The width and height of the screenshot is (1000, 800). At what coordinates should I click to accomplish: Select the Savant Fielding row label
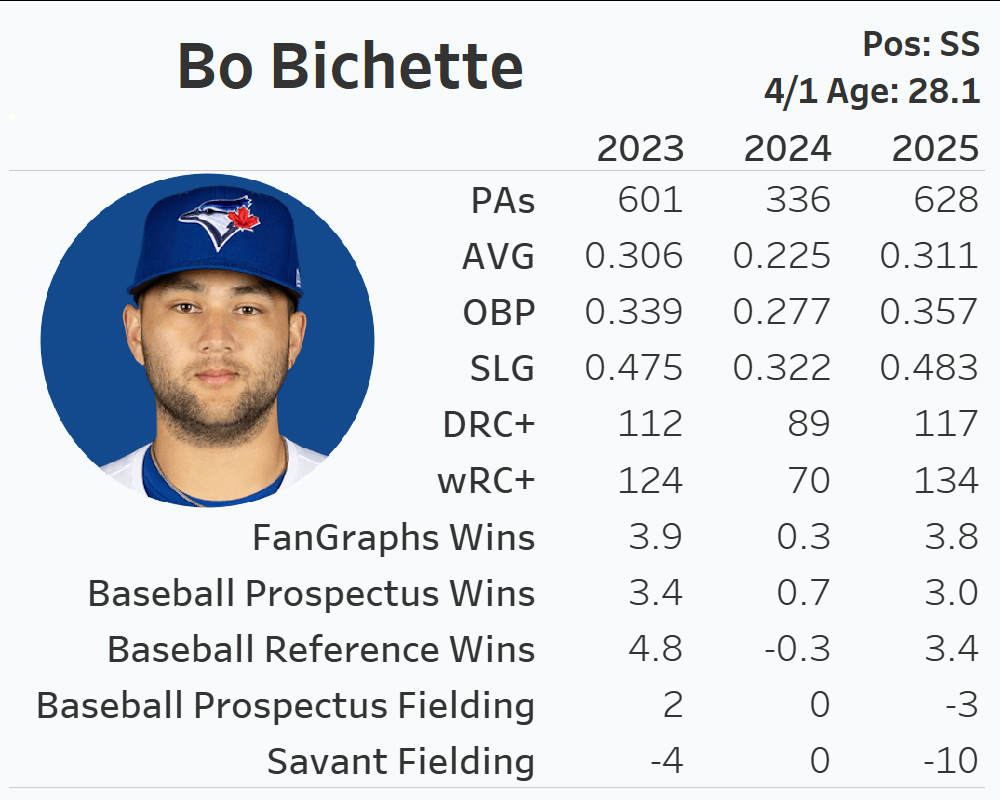(x=400, y=762)
